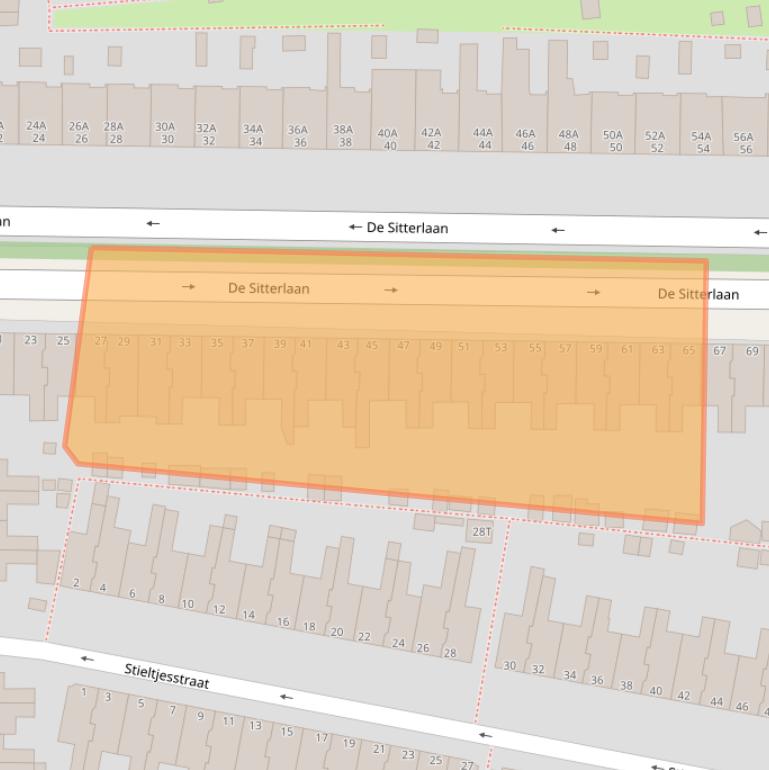
Task: Select the Stieltjesstraat arrow above house number 15
Action: pyautogui.click(x=286, y=697)
